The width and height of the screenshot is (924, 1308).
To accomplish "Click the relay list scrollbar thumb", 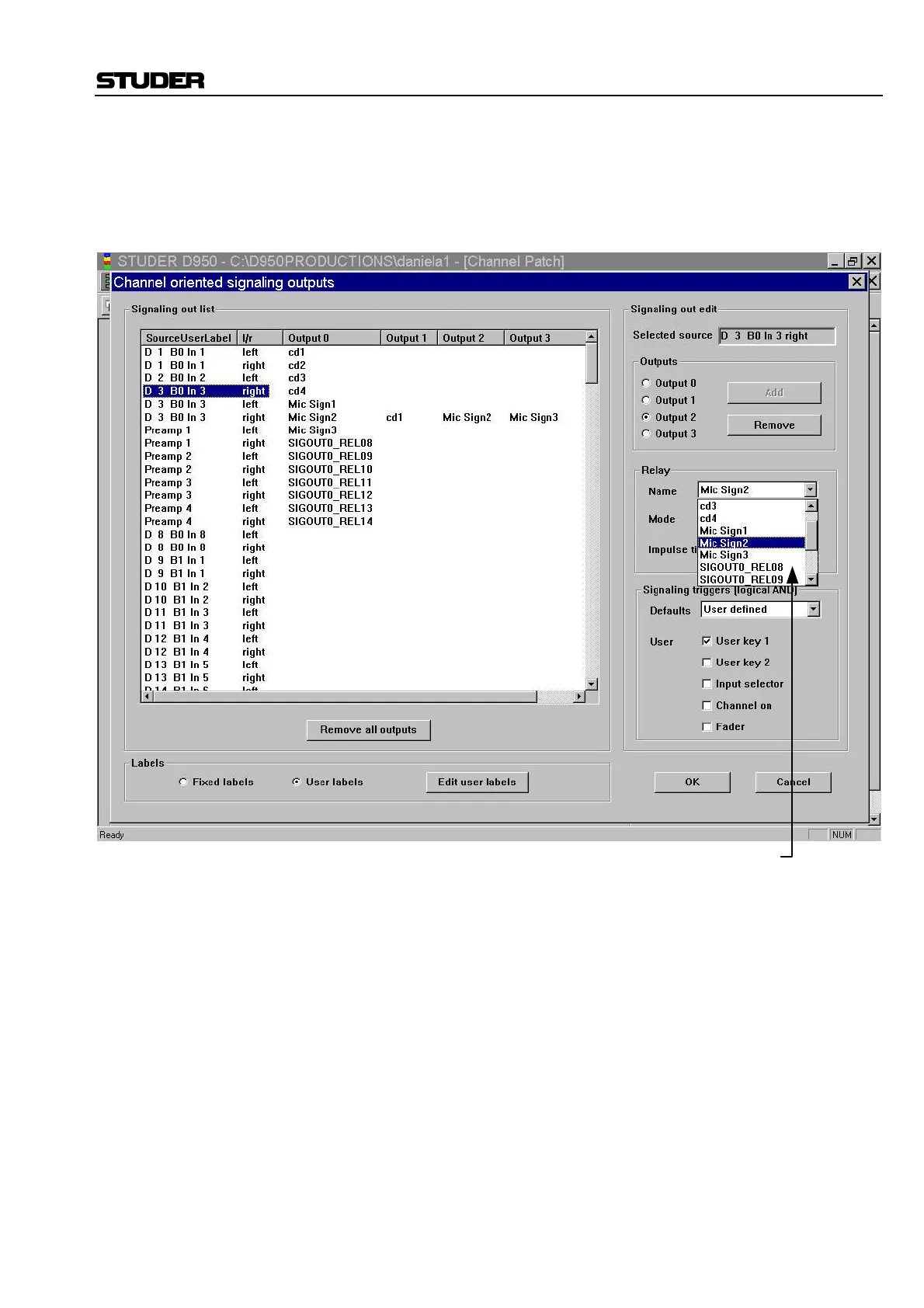I will [x=811, y=535].
